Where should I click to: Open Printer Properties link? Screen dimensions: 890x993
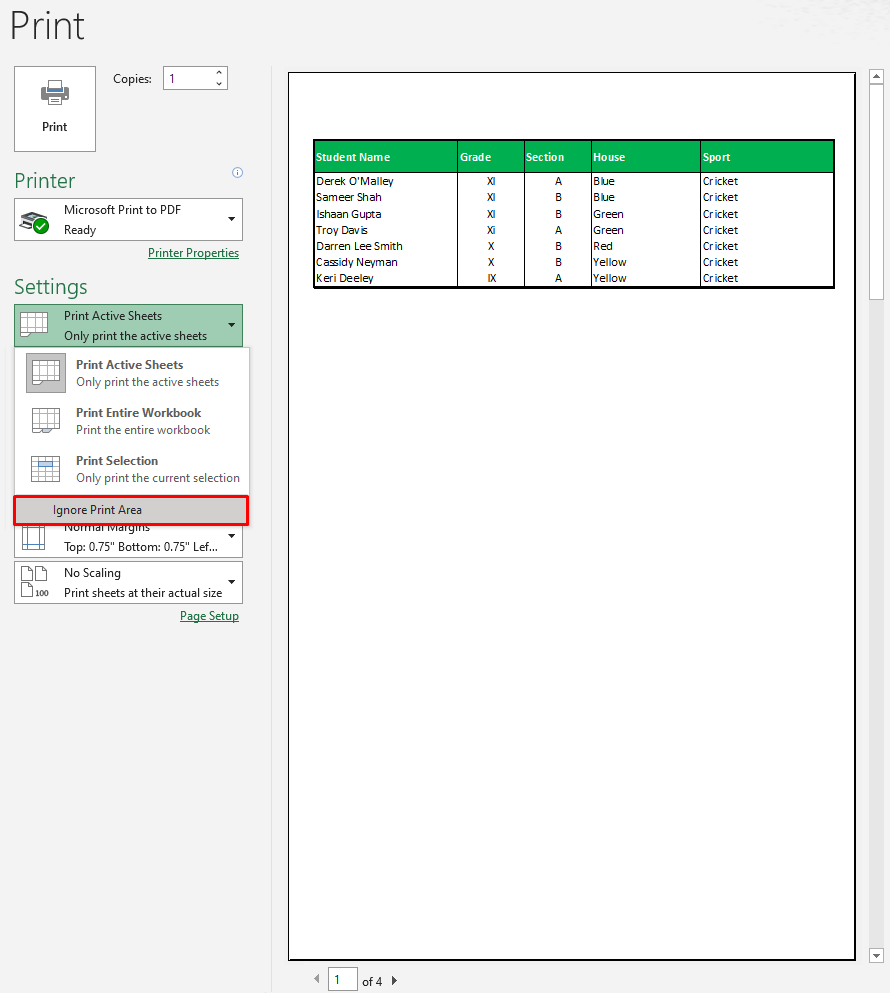point(193,252)
